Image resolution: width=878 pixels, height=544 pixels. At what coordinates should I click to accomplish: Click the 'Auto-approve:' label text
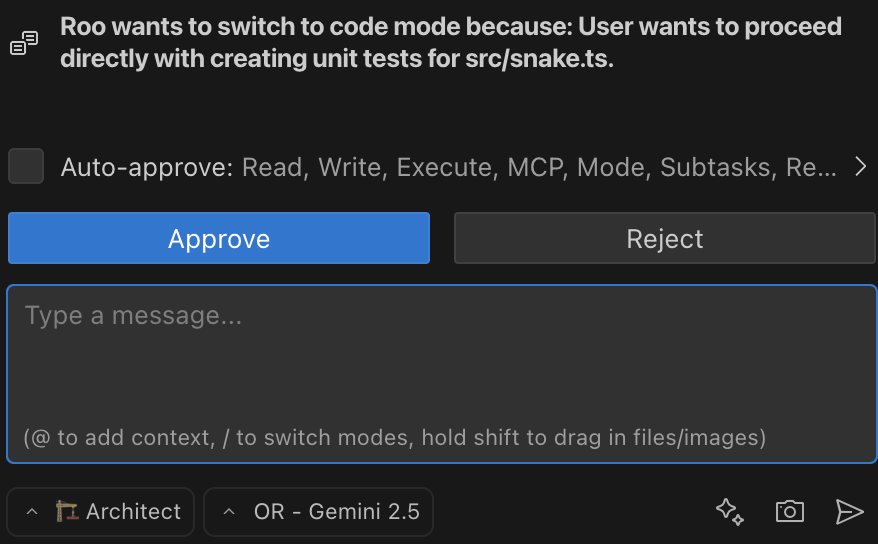(147, 167)
